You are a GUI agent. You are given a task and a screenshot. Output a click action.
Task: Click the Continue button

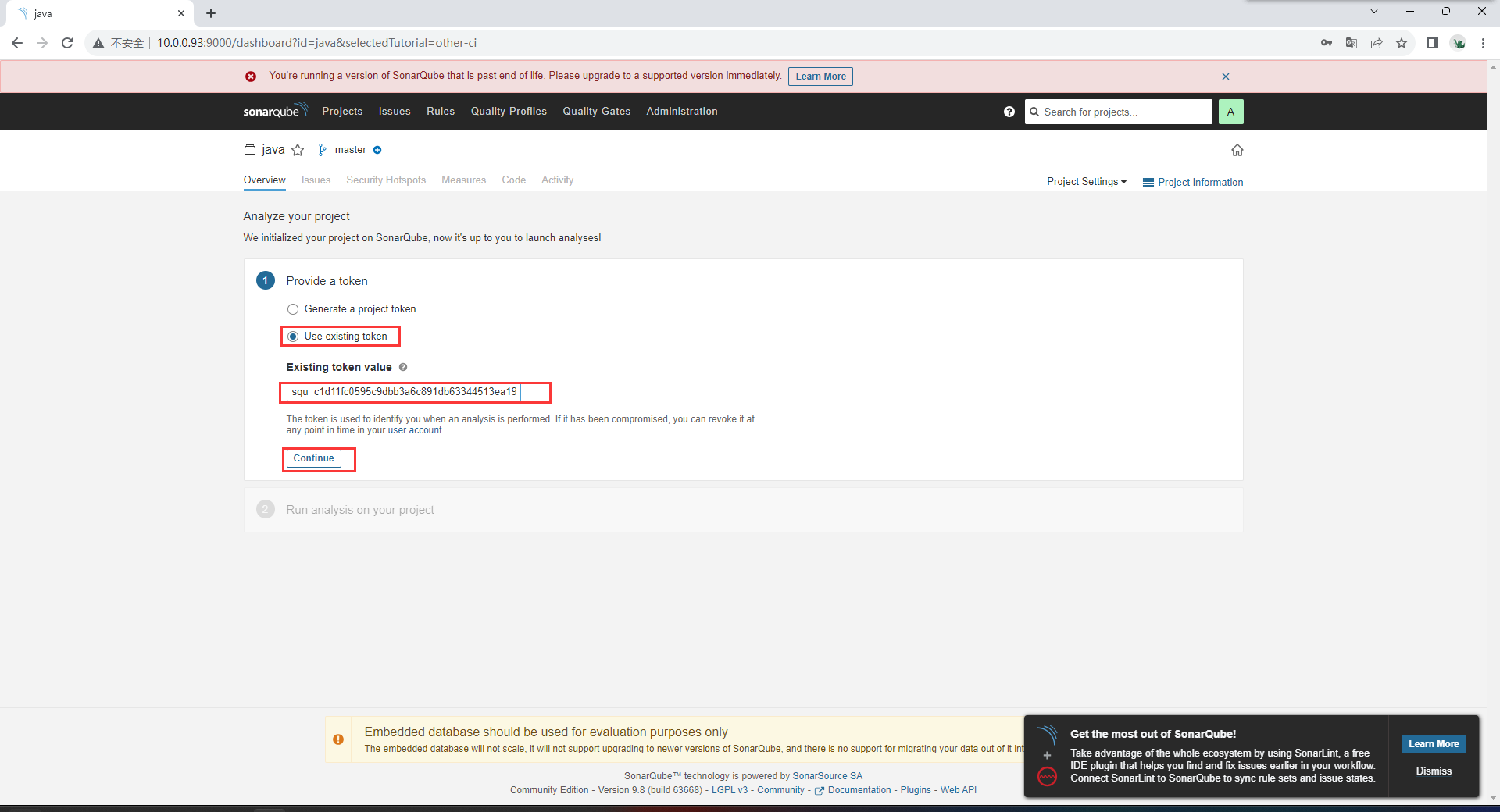(x=314, y=458)
